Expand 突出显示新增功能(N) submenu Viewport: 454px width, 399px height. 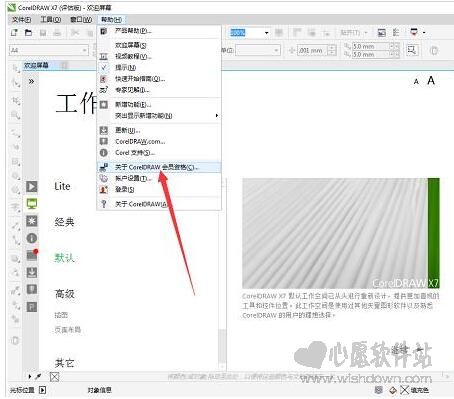[x=159, y=116]
